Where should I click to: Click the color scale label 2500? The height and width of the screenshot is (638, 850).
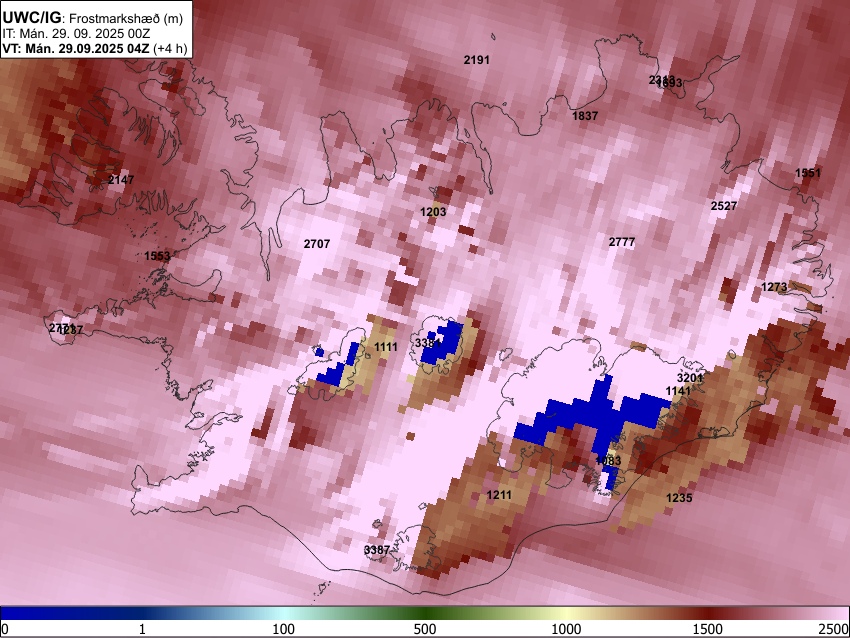pos(833,629)
